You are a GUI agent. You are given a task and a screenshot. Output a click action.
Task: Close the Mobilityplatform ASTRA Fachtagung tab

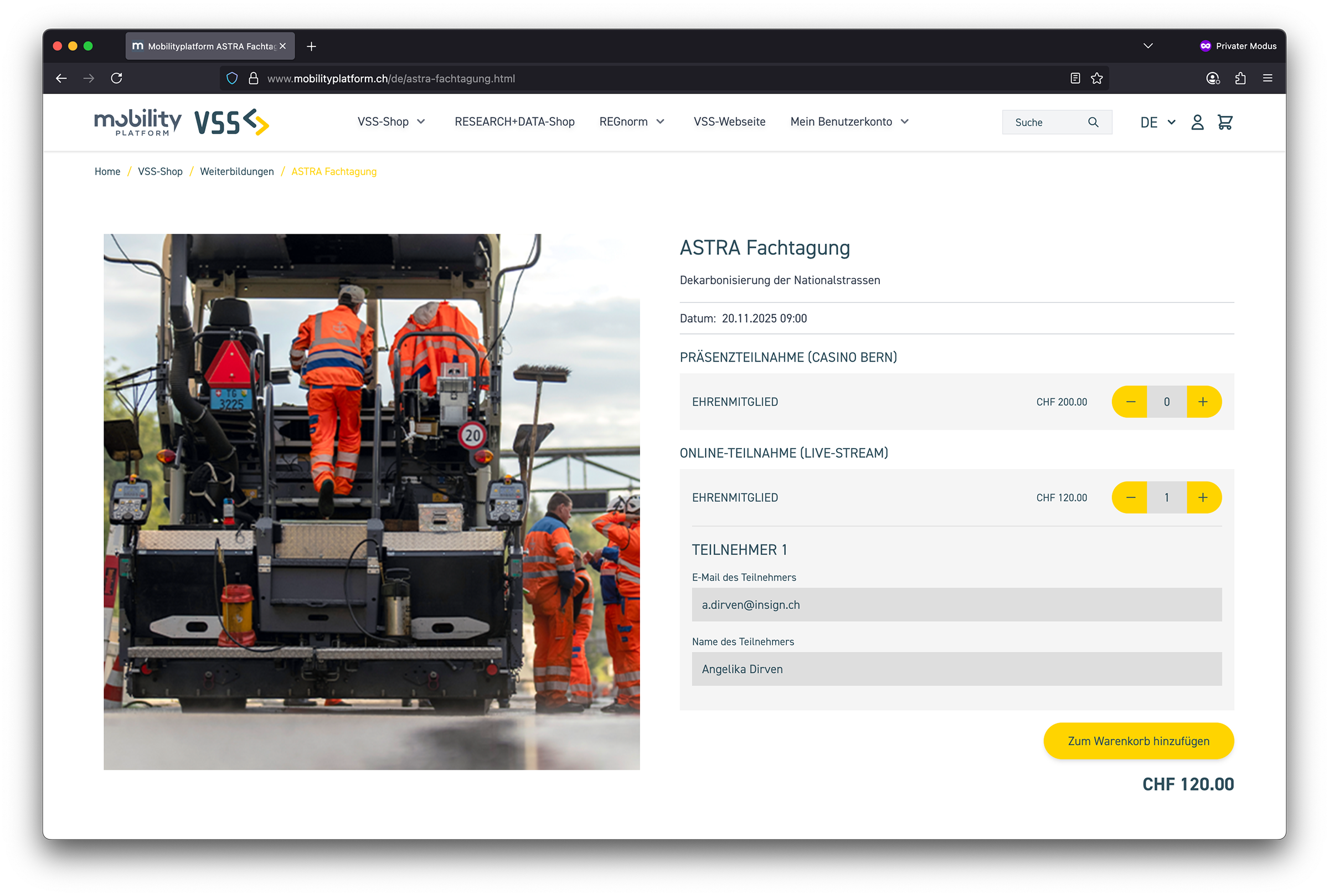point(282,46)
